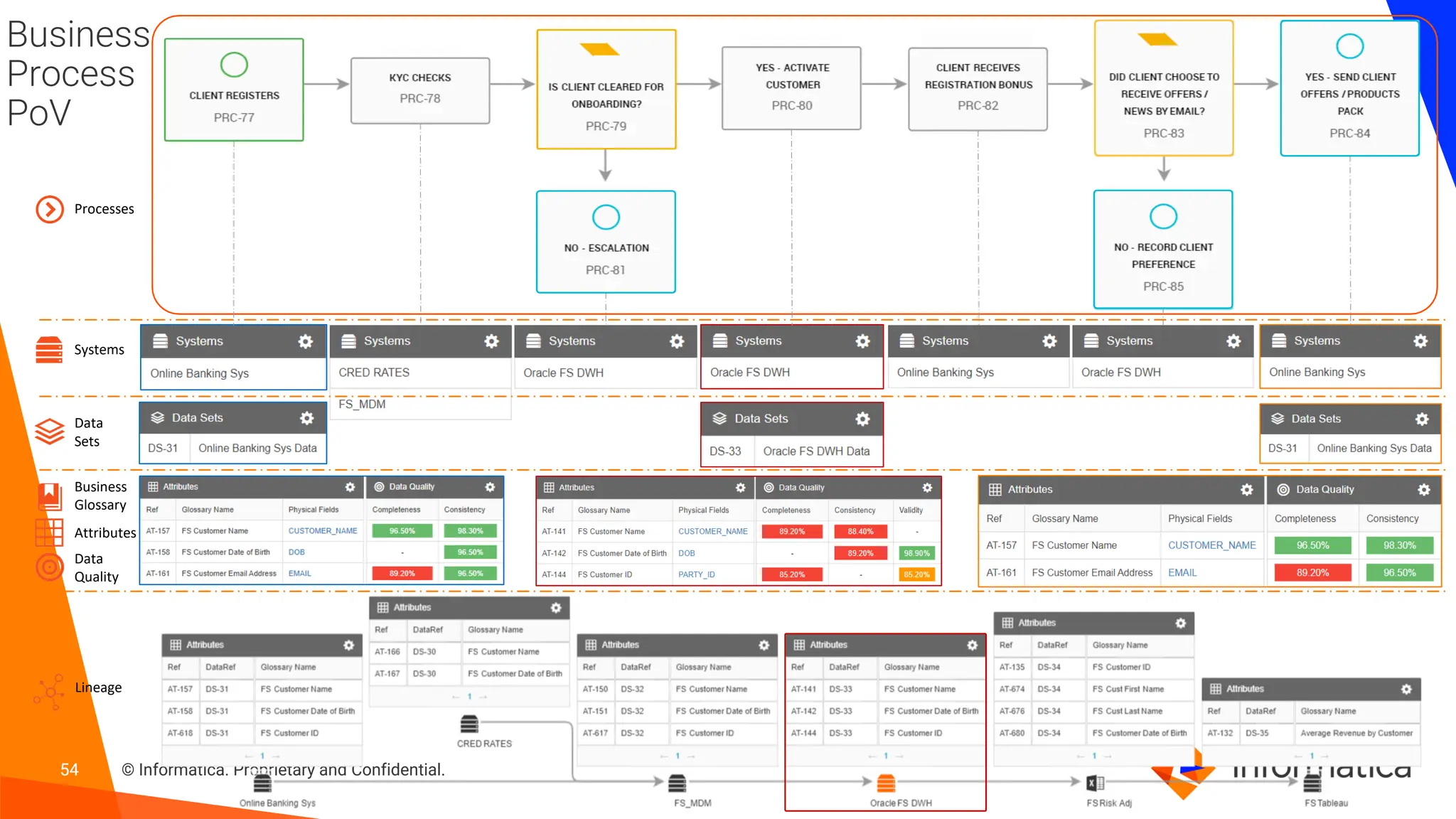Select CLIENT RECEIVES REGISTRATION BONUS PRC-82 box
The image size is (1456, 819).
tap(978, 89)
